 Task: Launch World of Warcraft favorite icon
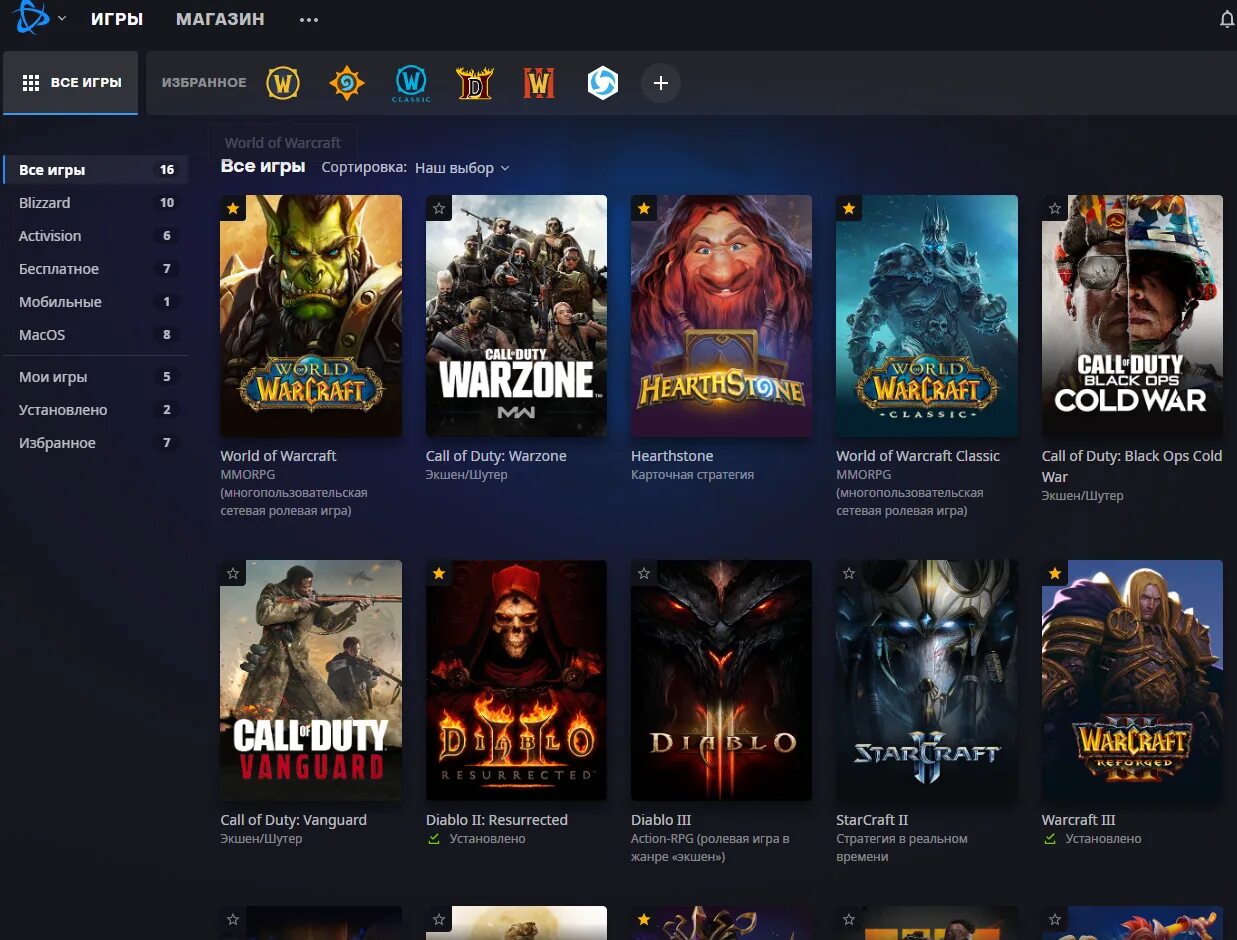[283, 83]
